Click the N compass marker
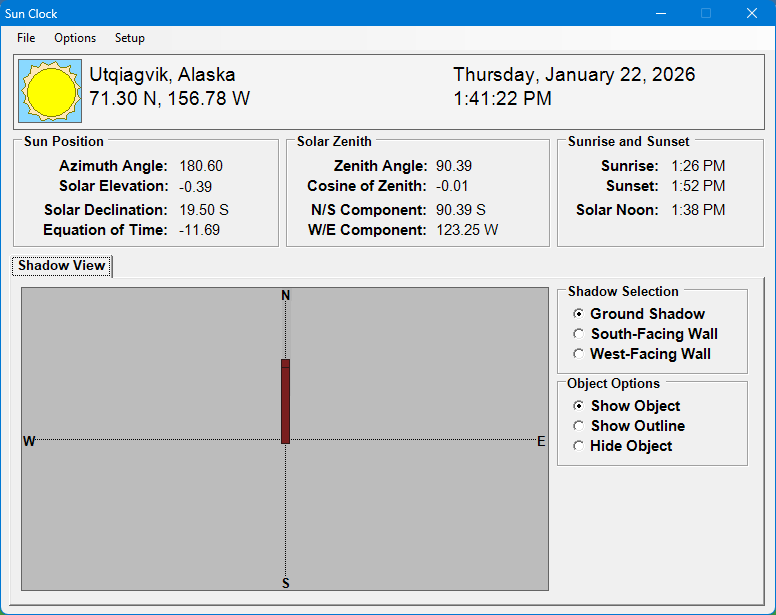This screenshot has height=615, width=776. tap(286, 295)
